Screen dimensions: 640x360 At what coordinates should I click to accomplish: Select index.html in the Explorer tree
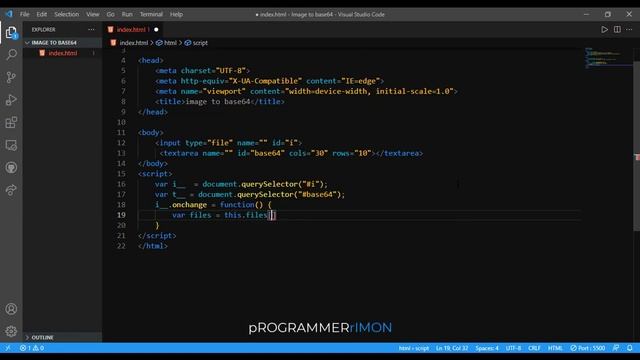pos(62,53)
